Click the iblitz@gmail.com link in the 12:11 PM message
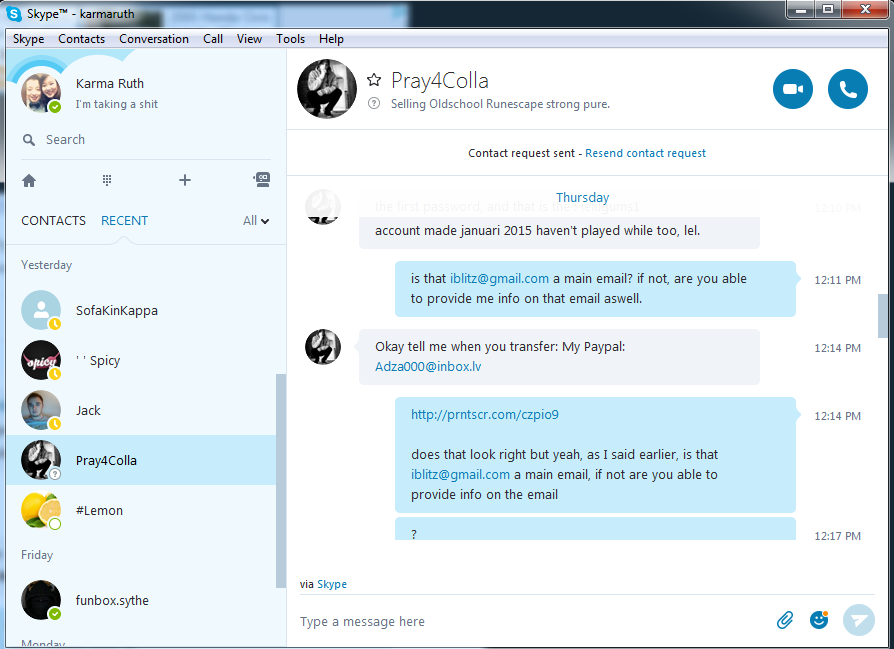The image size is (894, 649). point(499,278)
